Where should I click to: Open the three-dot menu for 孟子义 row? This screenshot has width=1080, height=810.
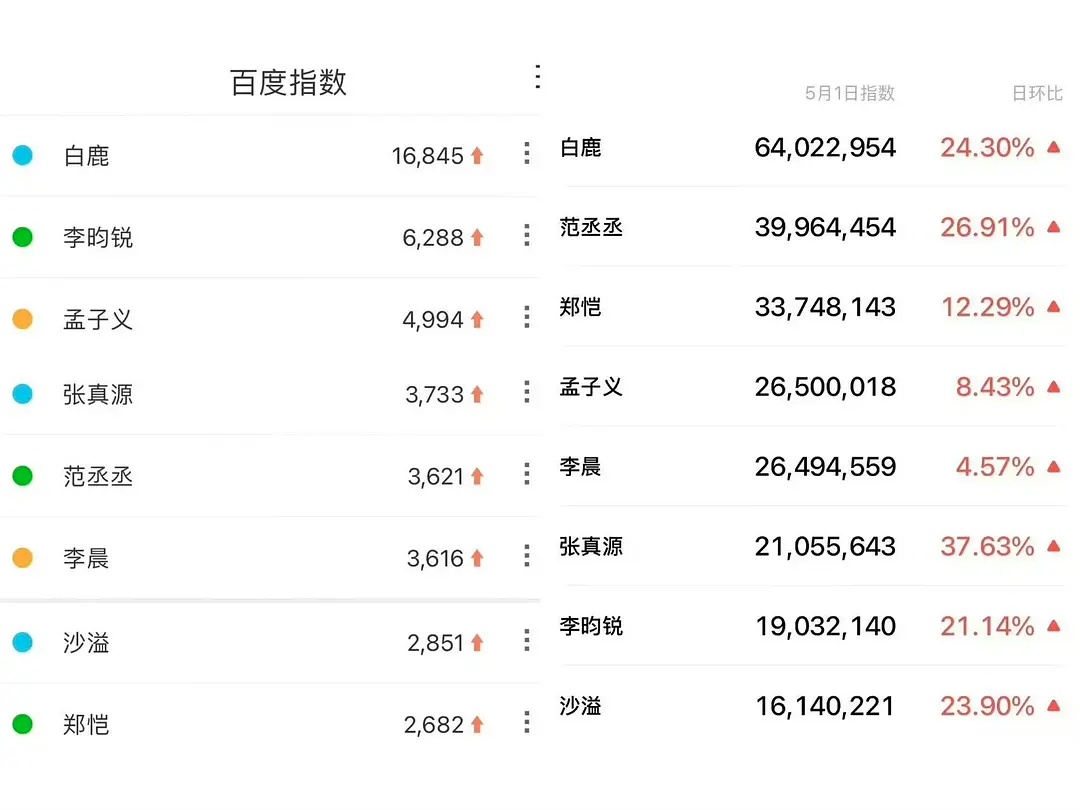click(527, 318)
